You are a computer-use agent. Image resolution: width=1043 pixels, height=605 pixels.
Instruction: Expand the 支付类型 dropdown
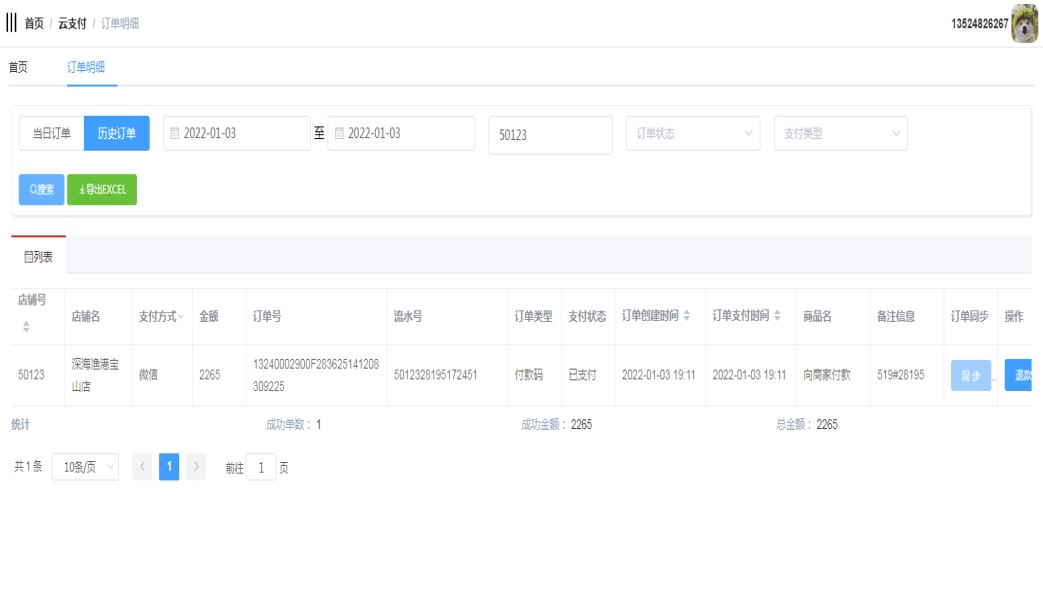pyautogui.click(x=840, y=133)
